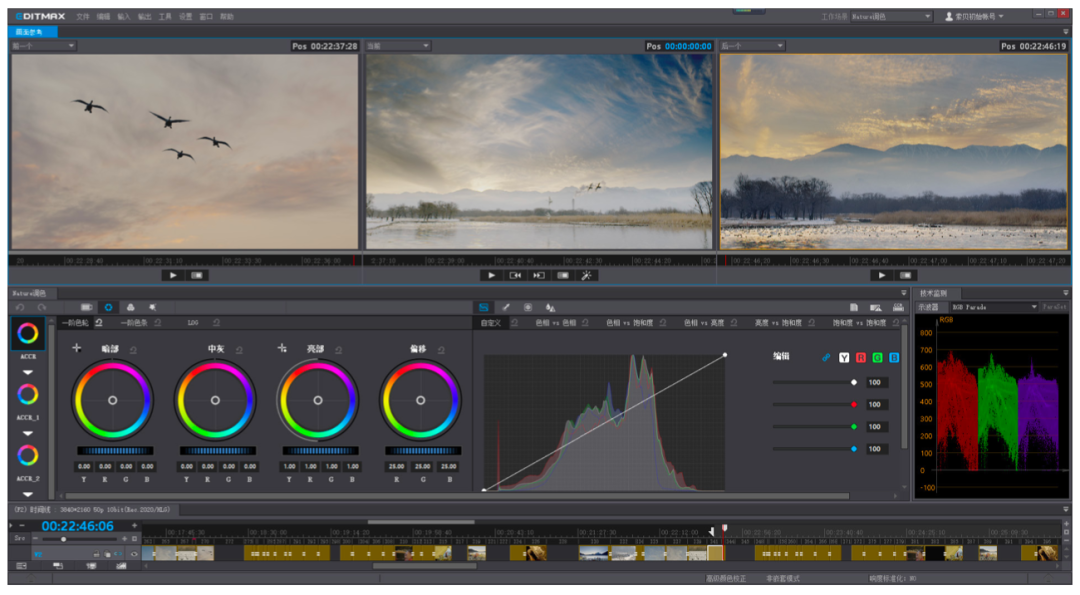Image resolution: width=1080 pixels, height=595 pixels.
Task: Collapse the technical monitor panel arrow
Action: [1066, 293]
